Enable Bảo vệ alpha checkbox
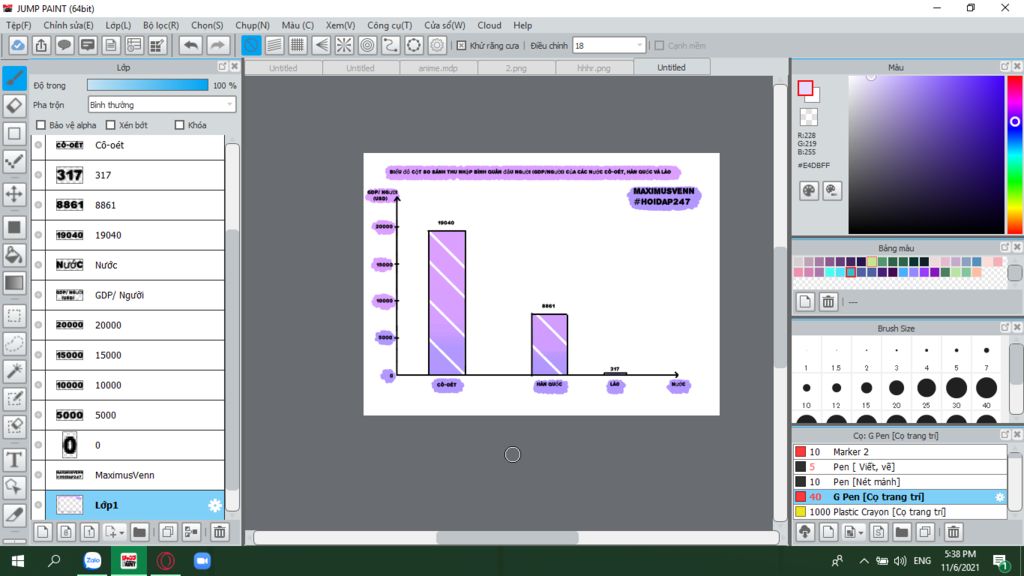This screenshot has width=1024, height=576. pyautogui.click(x=41, y=125)
